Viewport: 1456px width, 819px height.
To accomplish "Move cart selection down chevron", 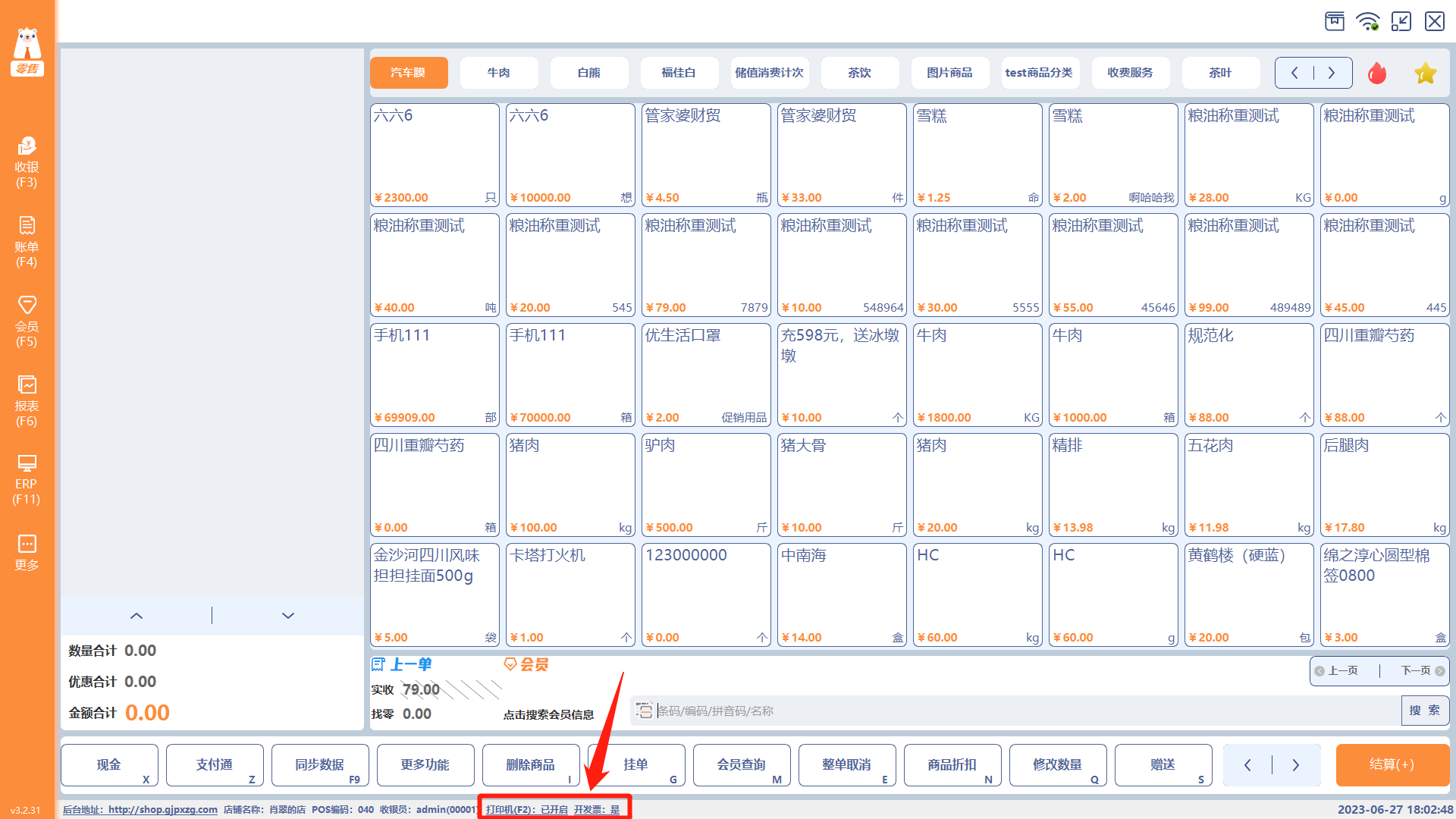I will (x=288, y=616).
